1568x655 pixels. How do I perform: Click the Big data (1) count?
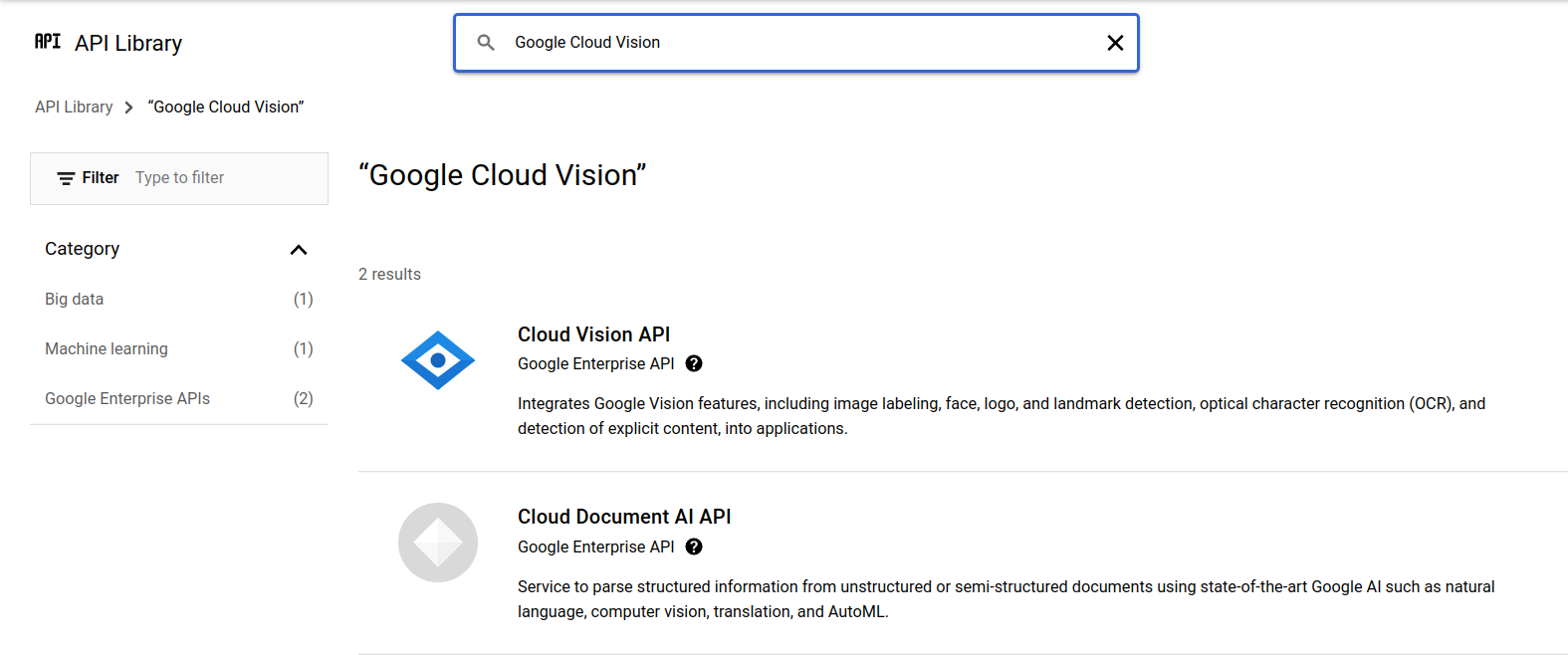pyautogui.click(x=304, y=299)
